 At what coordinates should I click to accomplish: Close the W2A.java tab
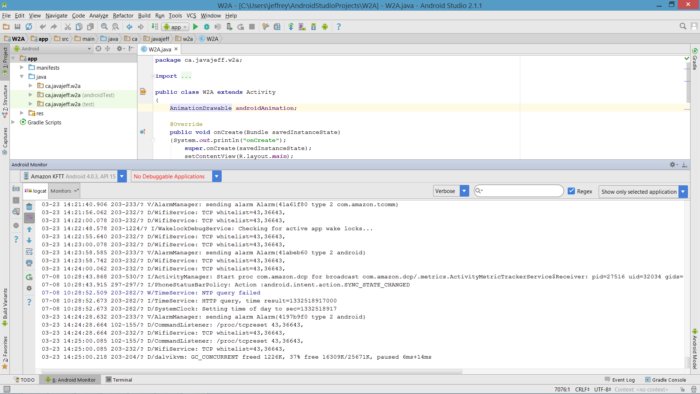click(x=176, y=49)
